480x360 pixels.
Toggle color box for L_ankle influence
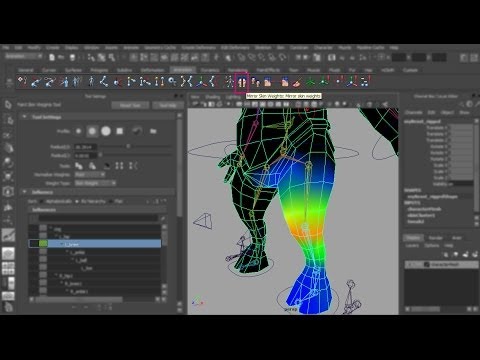click(x=43, y=251)
